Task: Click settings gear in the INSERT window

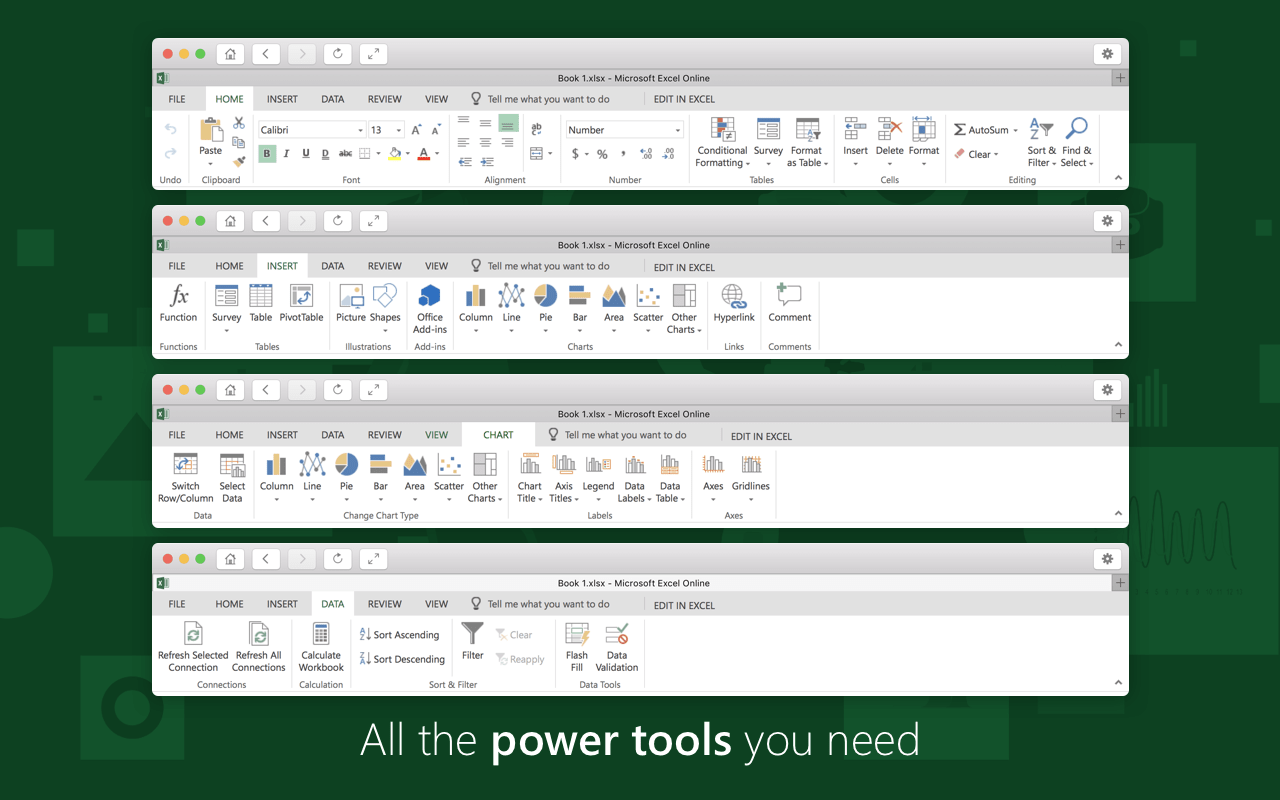Action: (x=1107, y=221)
